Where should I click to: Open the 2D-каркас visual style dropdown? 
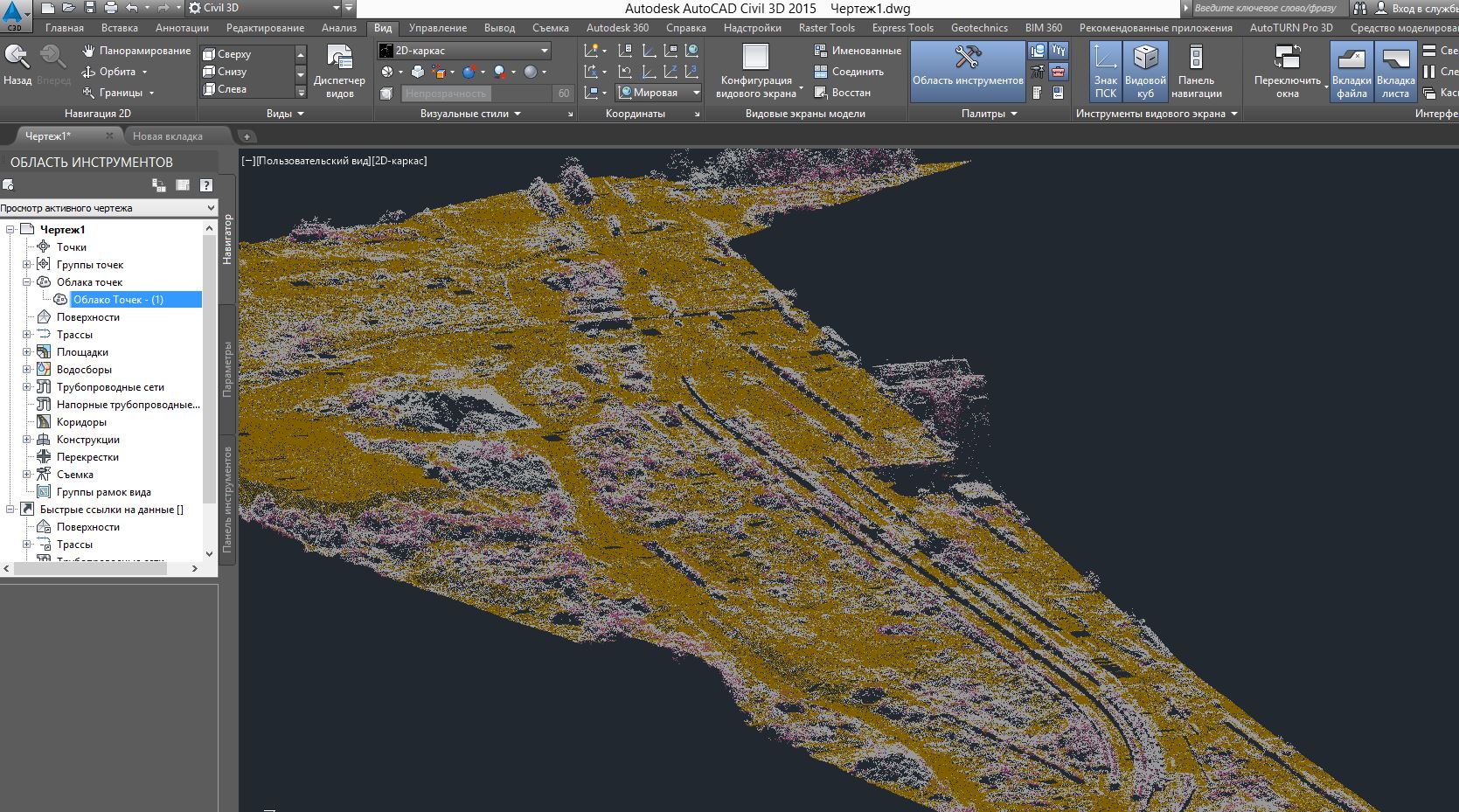pos(464,51)
